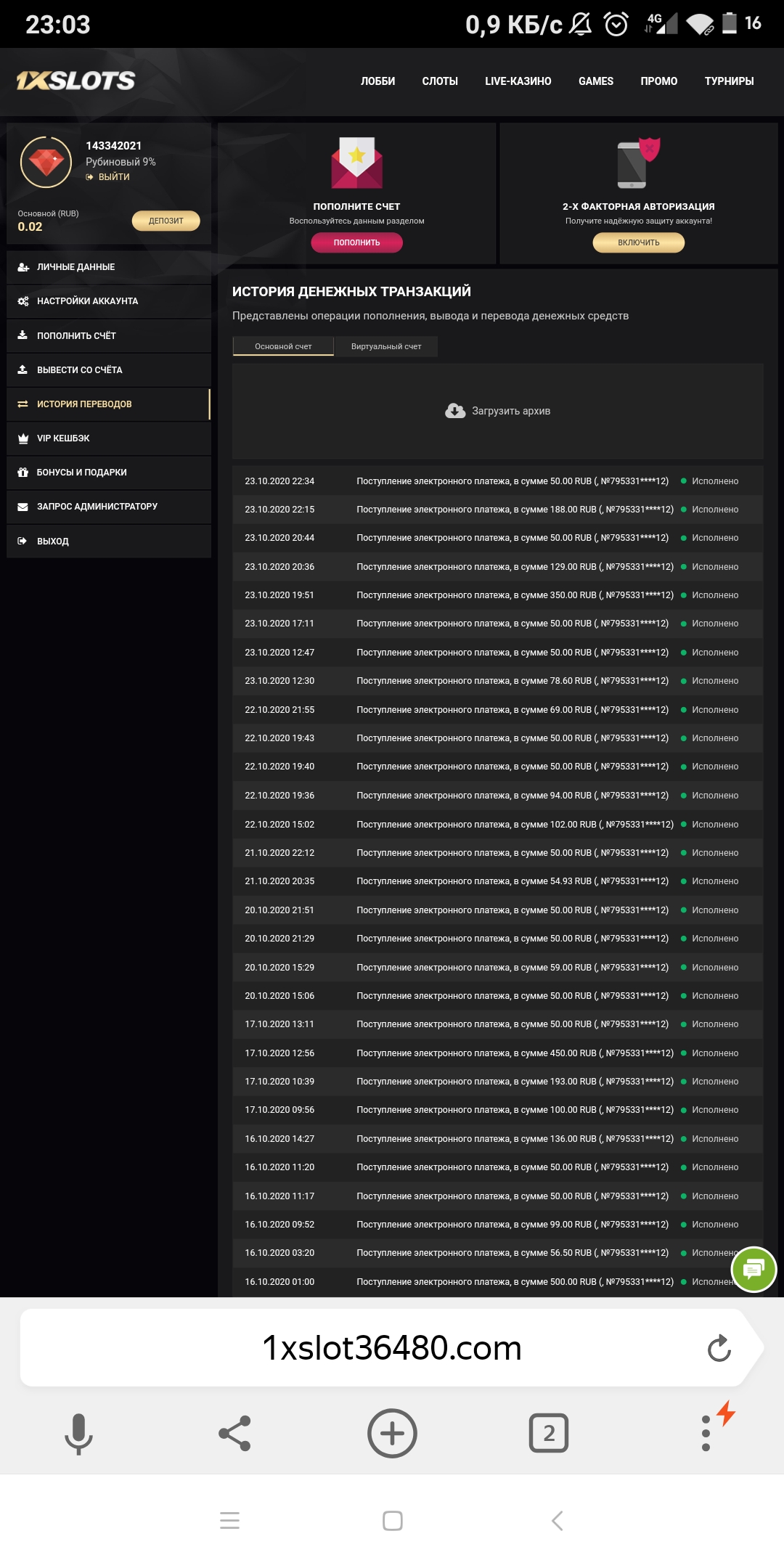
Task: Open Запрос администратору in the sidebar
Action: coord(109,507)
